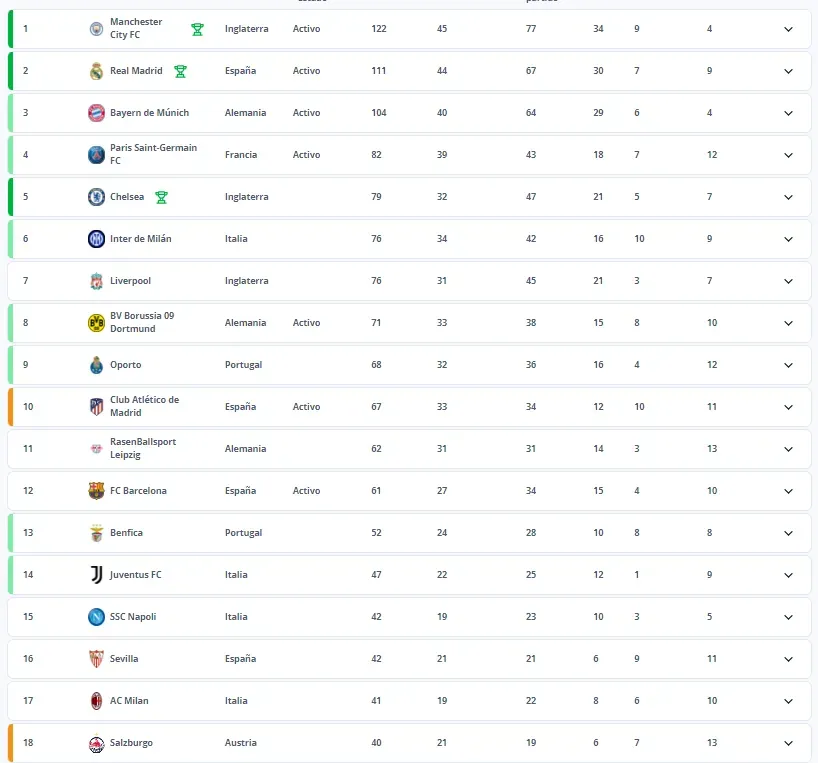818x763 pixels.
Task: Click the RasenBallsport Leipzig team name
Action: (144, 448)
